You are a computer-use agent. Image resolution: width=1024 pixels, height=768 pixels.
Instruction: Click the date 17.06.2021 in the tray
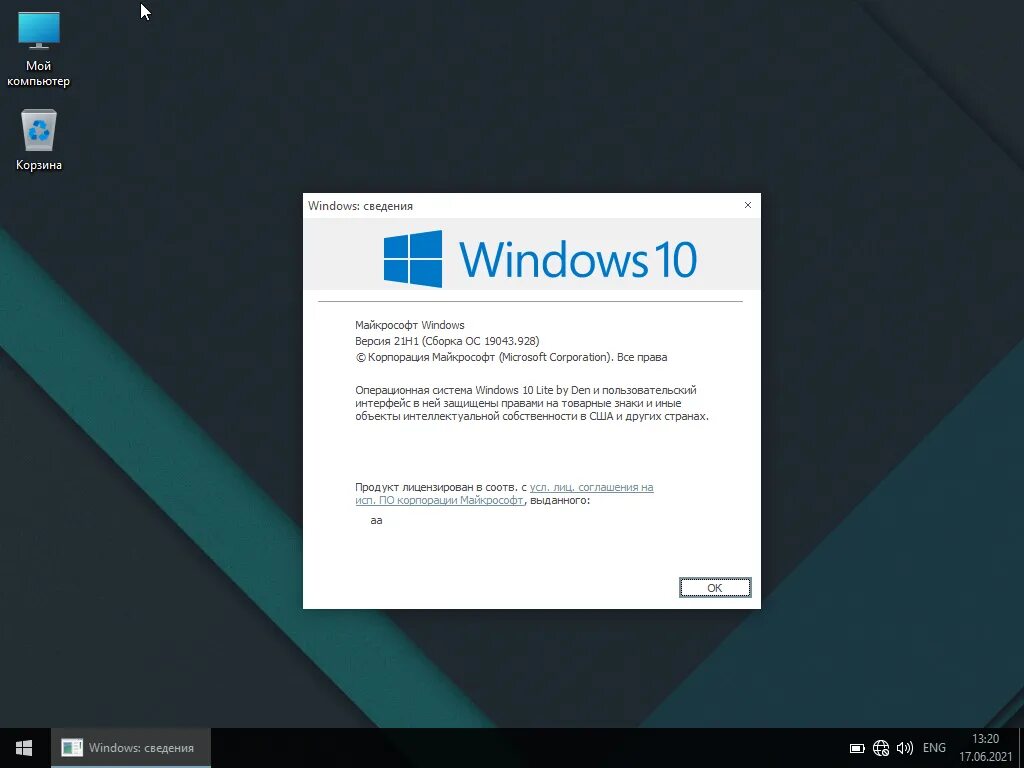click(x=985, y=755)
